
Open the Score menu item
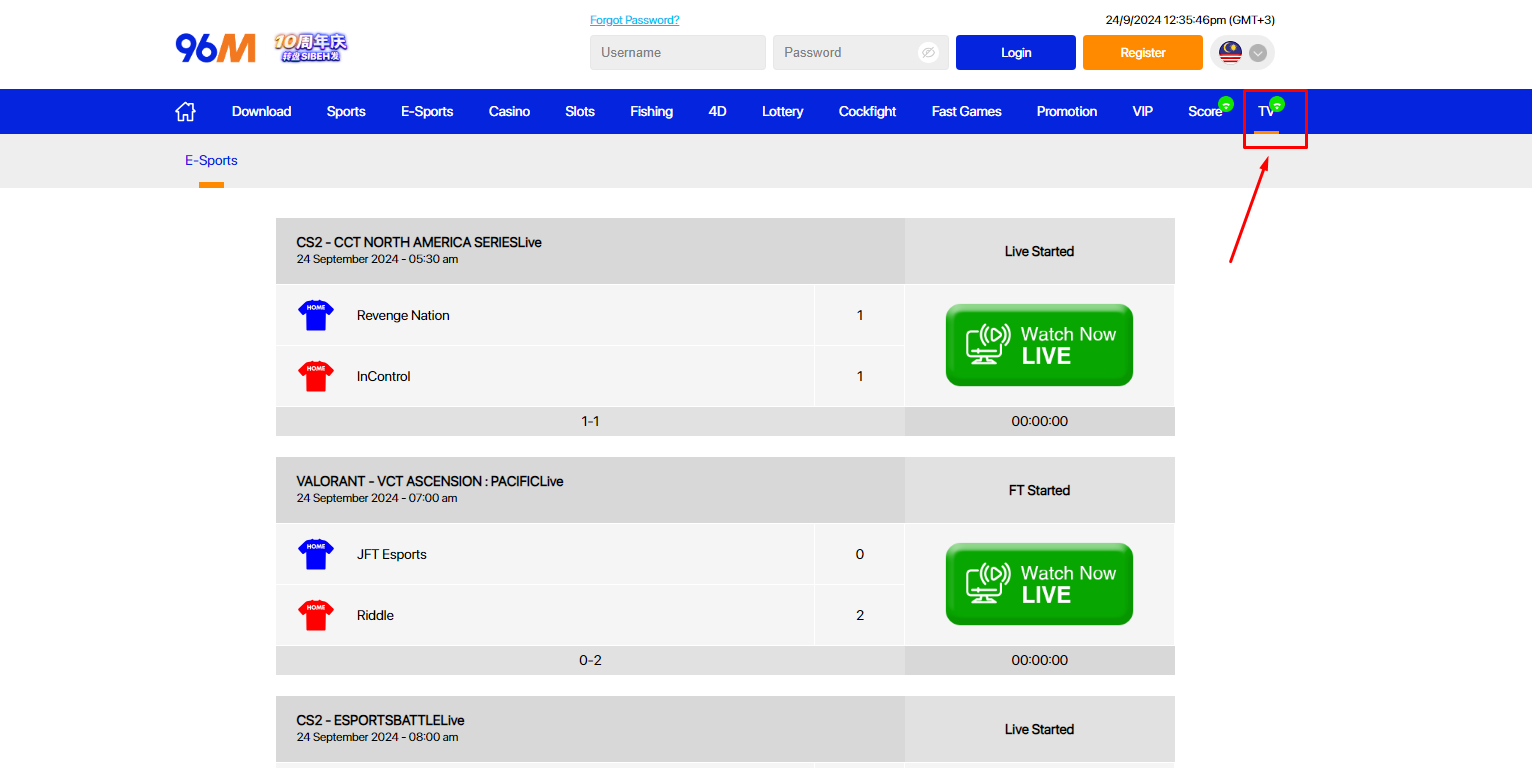click(x=1205, y=112)
